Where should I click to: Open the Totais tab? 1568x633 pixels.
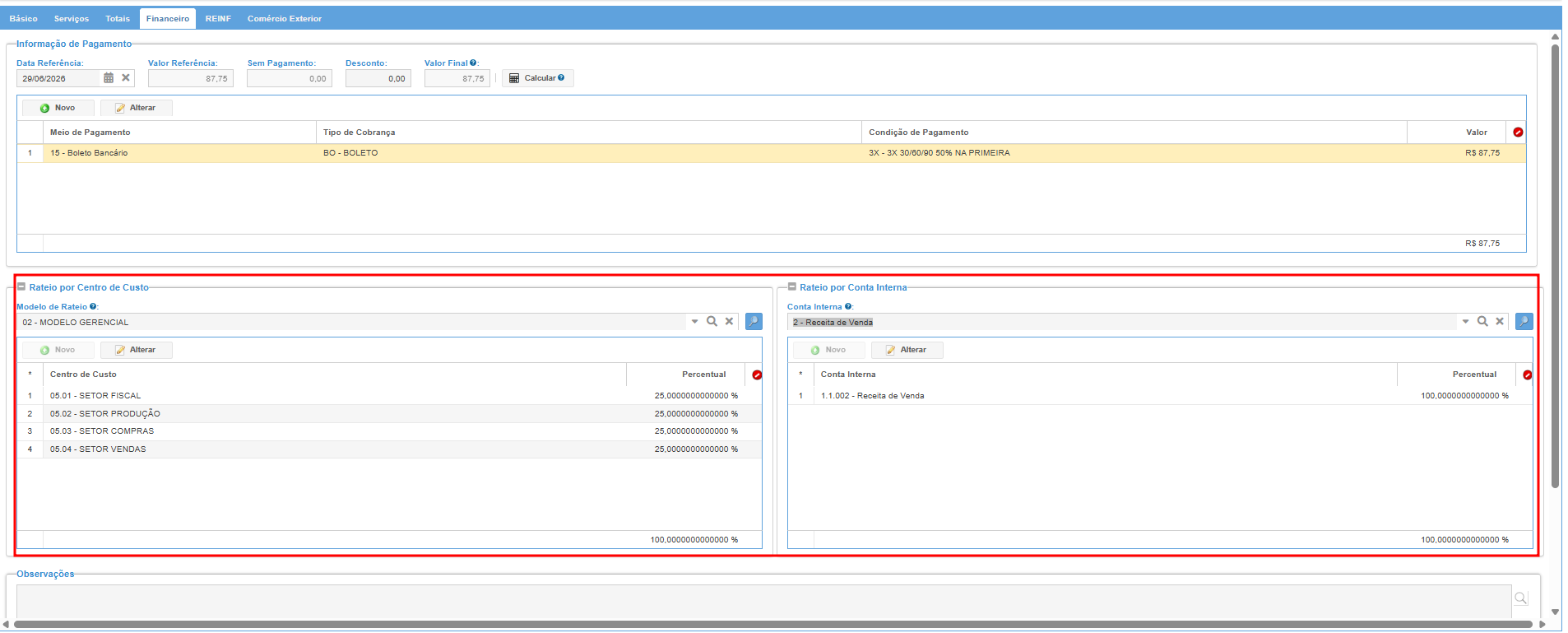click(118, 18)
